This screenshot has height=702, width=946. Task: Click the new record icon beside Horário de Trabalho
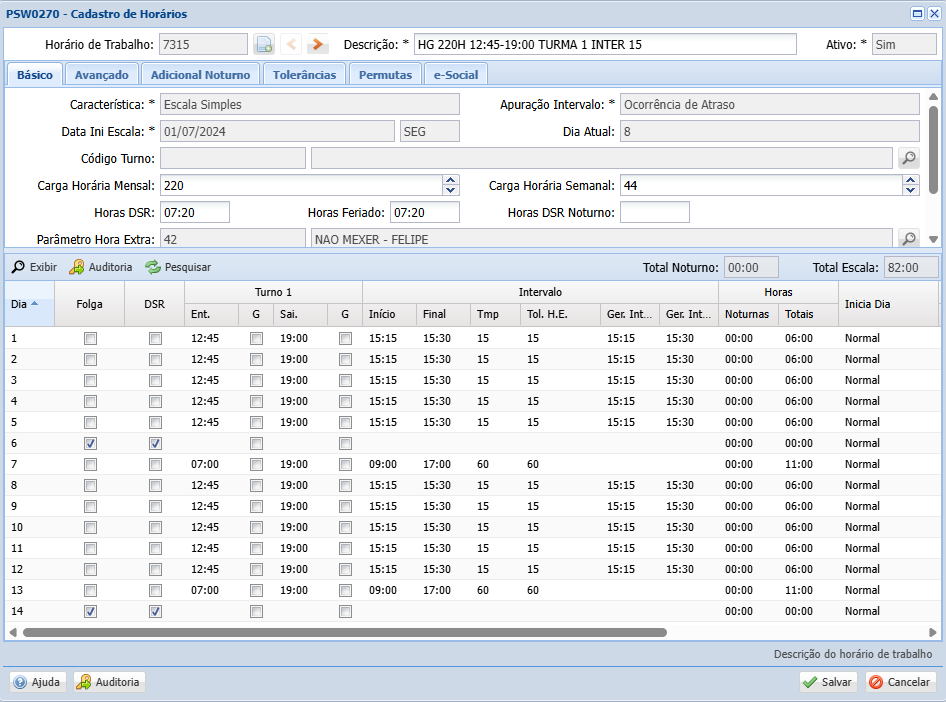pyautogui.click(x=264, y=44)
